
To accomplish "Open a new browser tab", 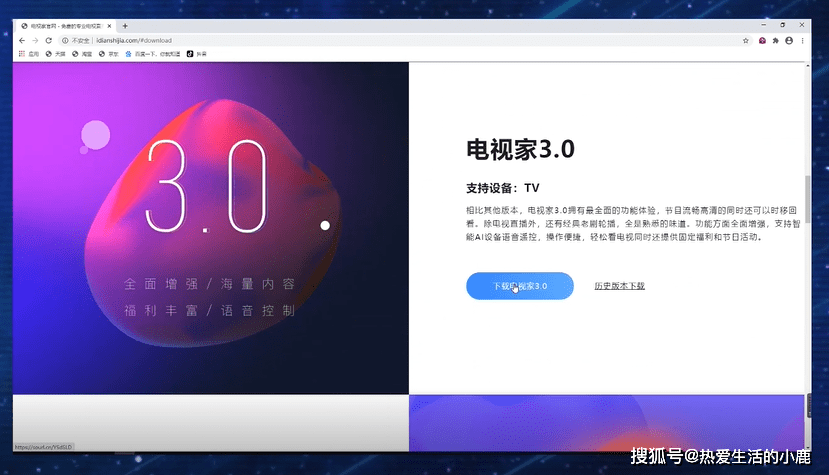I will click(125, 25).
